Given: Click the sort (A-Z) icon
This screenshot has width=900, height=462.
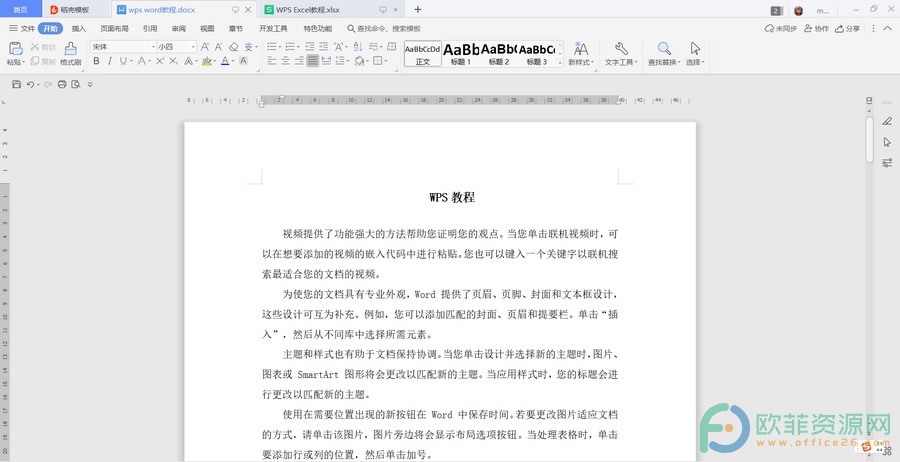Looking at the screenshot, I should point(358,46).
